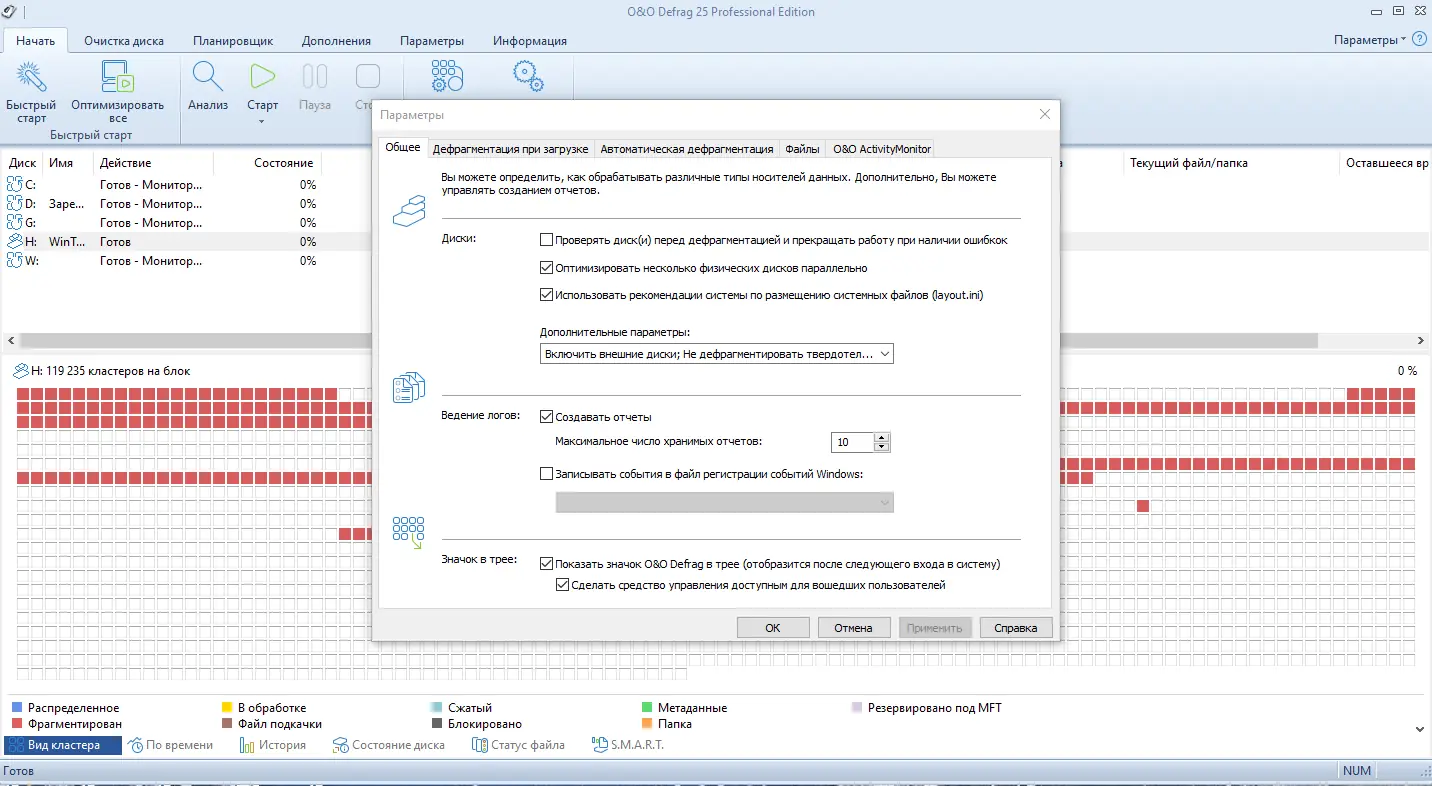This screenshot has height=786, width=1432.
Task: Expand the Старт dropdown arrow
Action: pyautogui.click(x=263, y=122)
